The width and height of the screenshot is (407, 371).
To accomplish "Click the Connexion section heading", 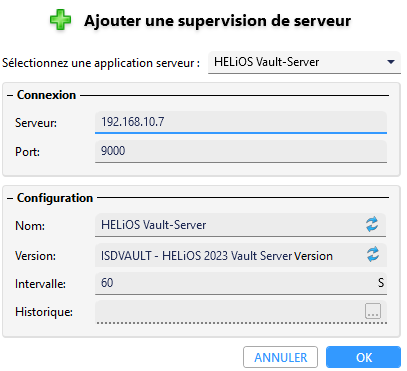I will 46,95.
